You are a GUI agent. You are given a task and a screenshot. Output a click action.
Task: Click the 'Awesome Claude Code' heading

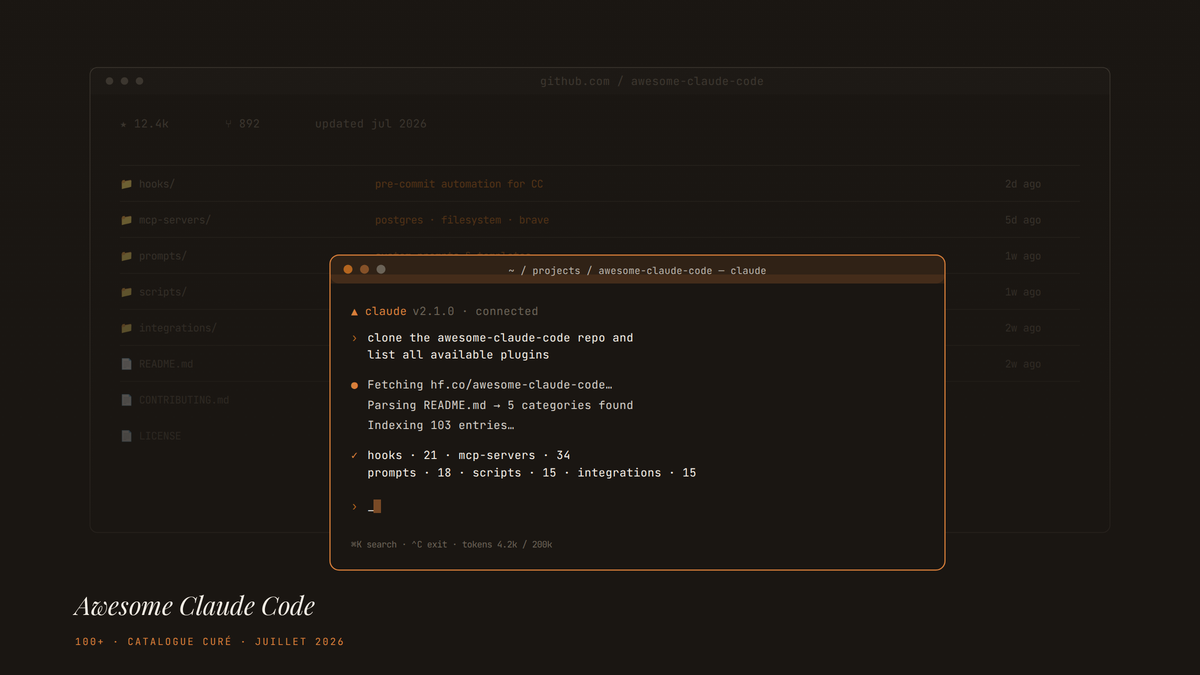click(x=195, y=606)
